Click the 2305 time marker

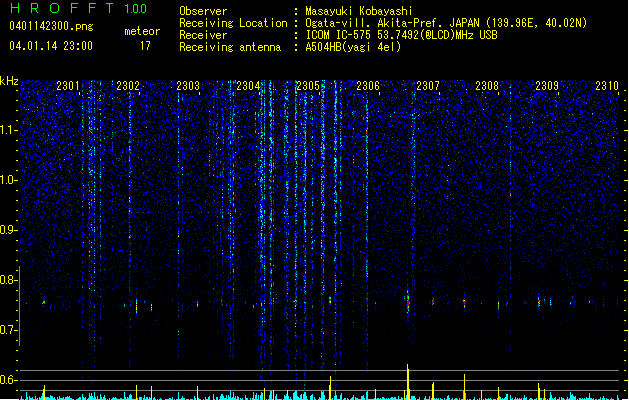click(308, 86)
